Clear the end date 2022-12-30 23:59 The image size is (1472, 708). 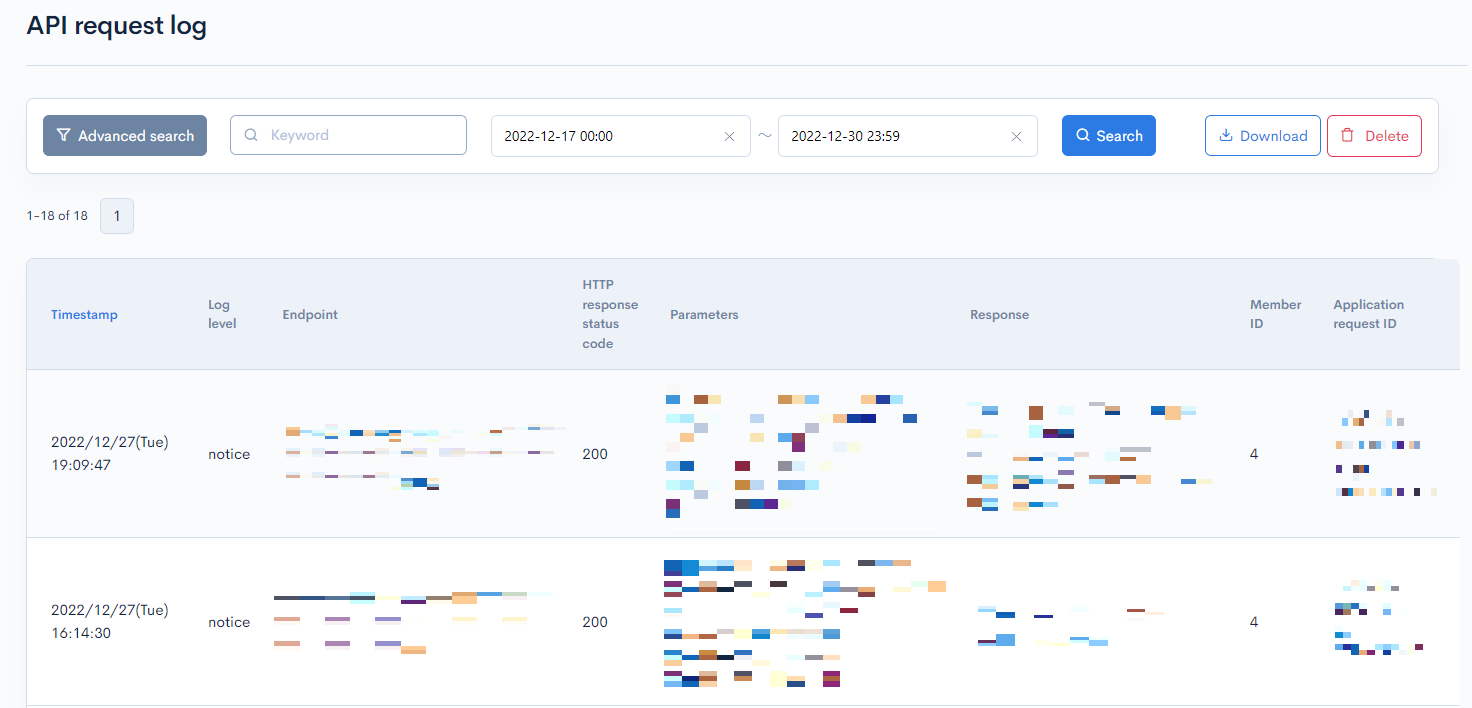click(1016, 137)
